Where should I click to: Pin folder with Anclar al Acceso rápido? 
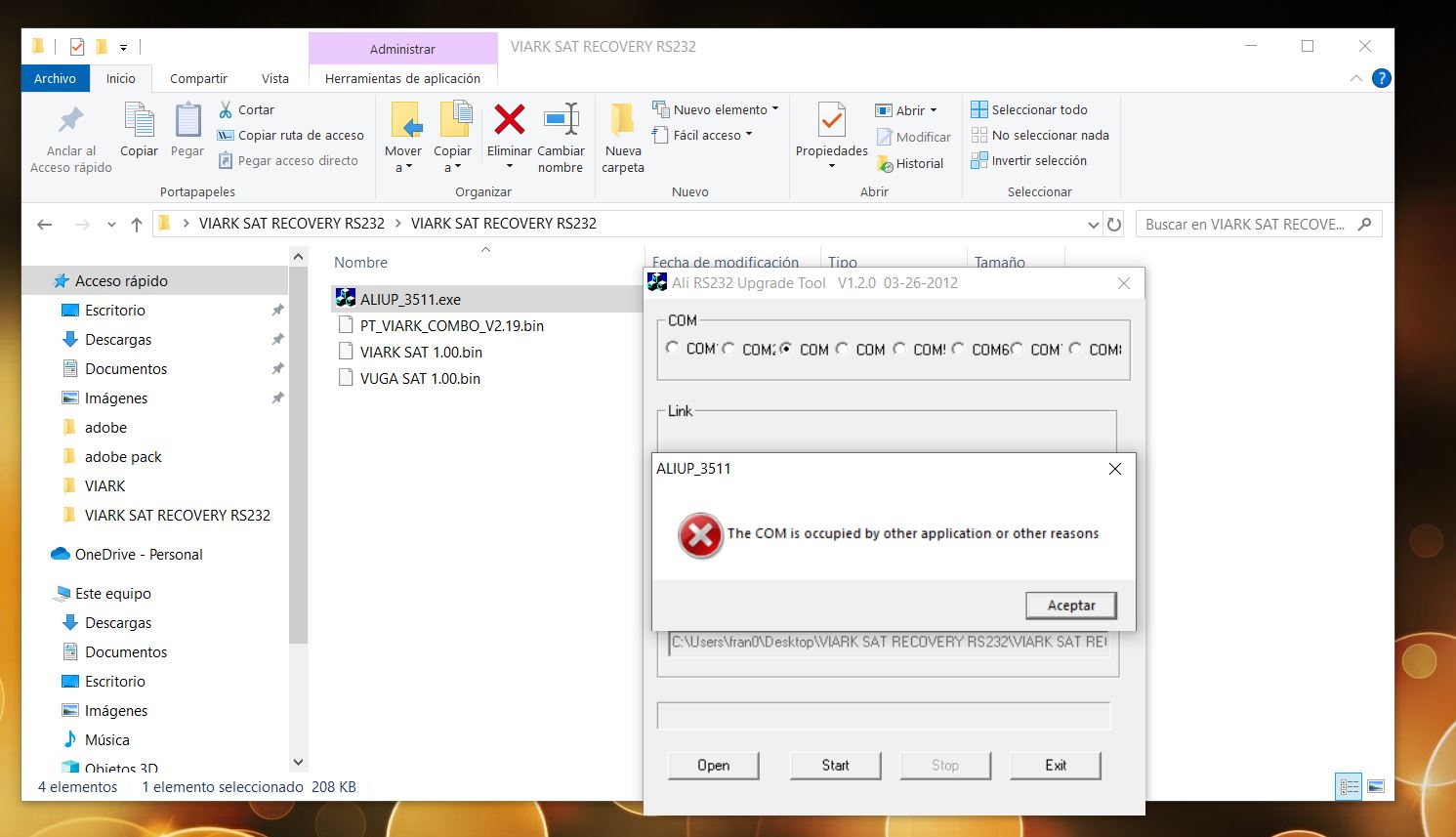coord(70,139)
